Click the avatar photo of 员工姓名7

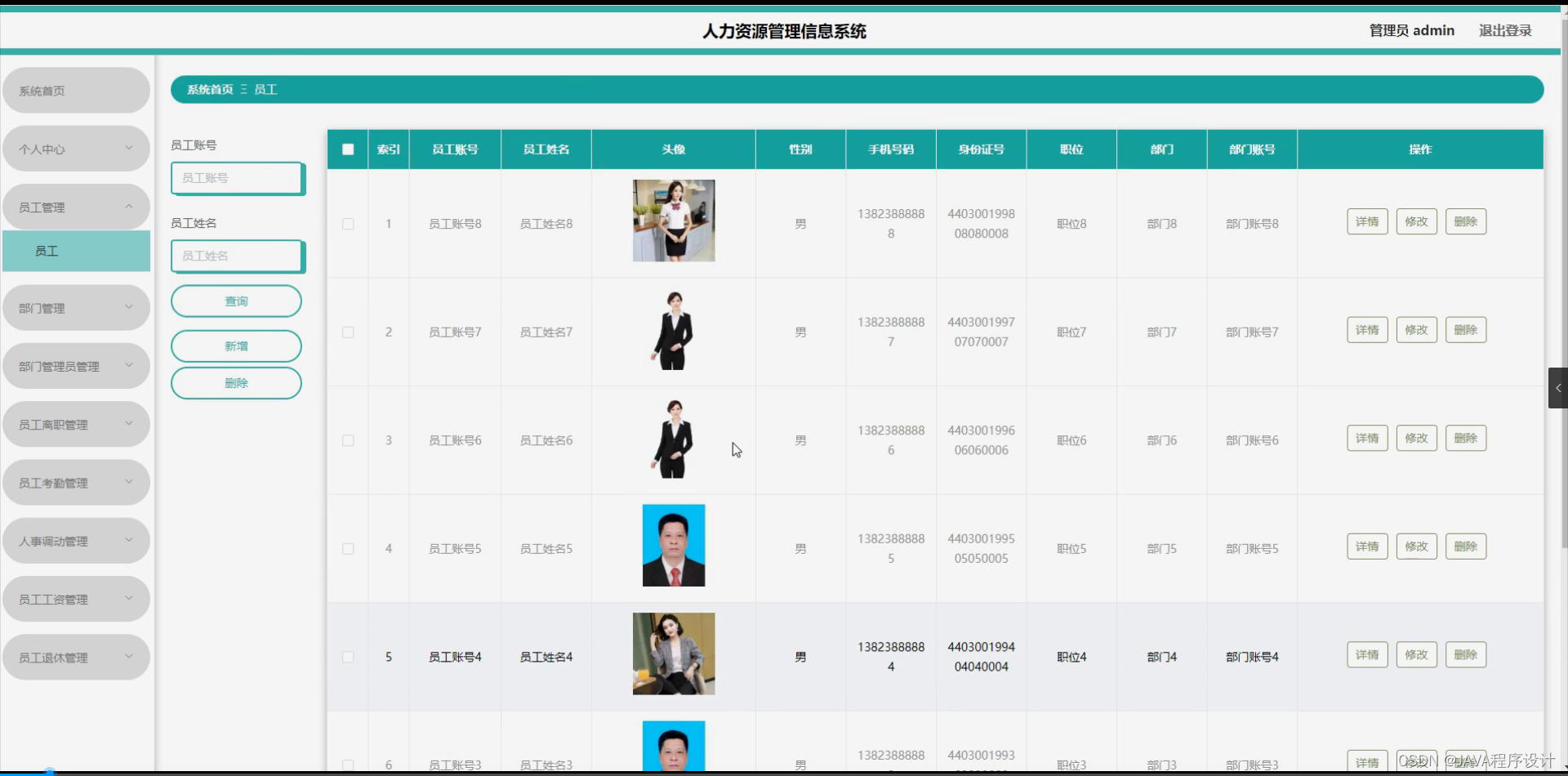[674, 330]
